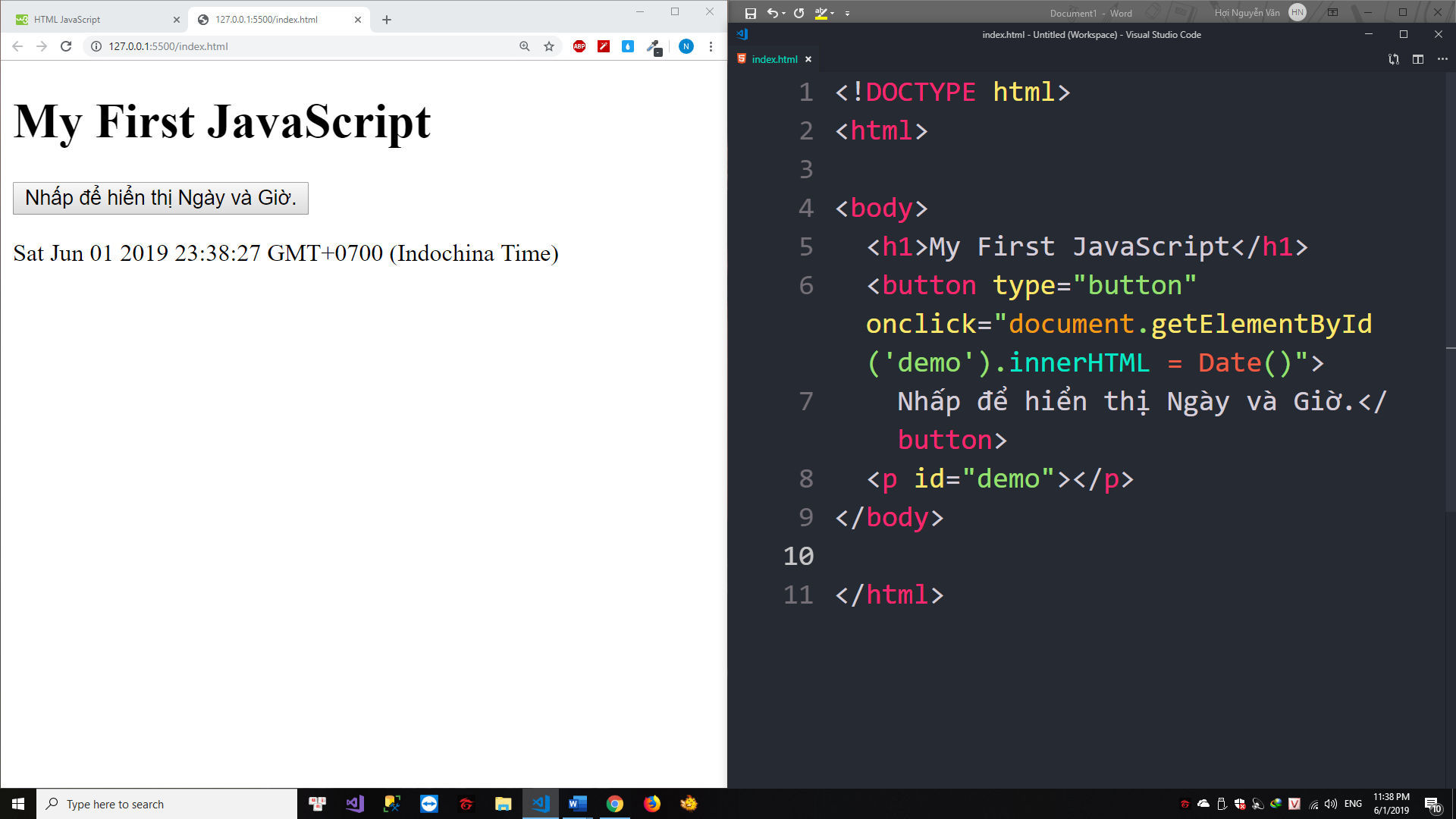Click Word's Save icon

(x=750, y=13)
